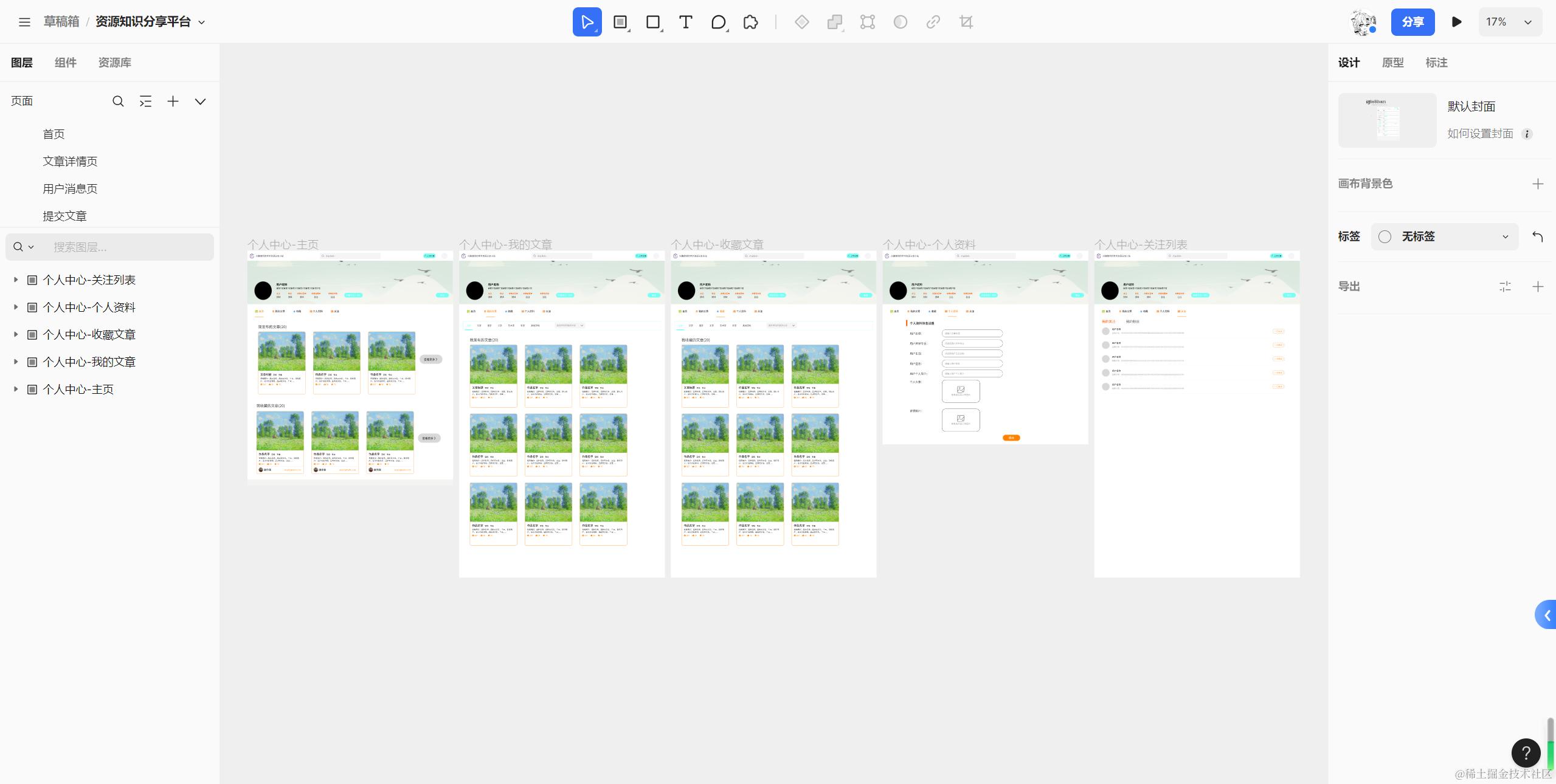Open the hamburger main menu
1556x784 pixels.
[24, 22]
